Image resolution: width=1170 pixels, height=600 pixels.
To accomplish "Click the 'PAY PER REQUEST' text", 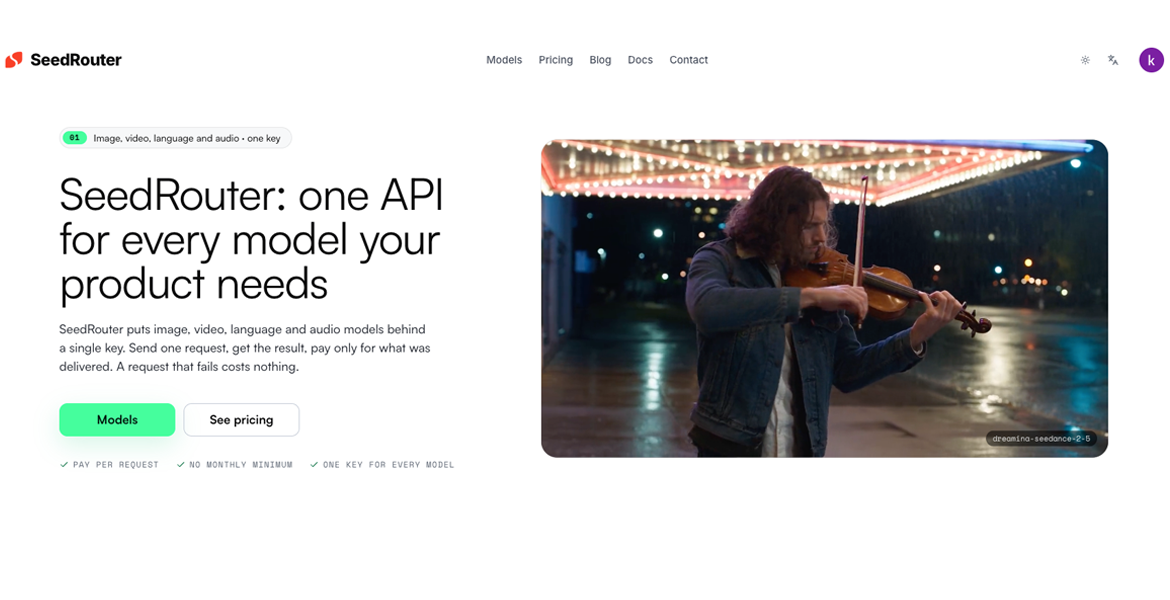I will 116,464.
